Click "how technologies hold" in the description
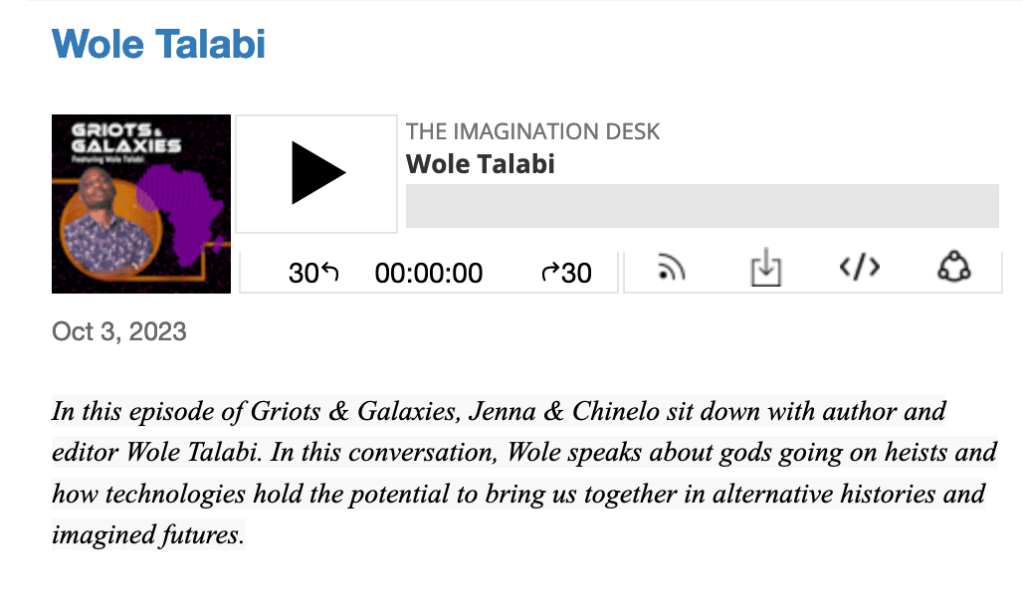Screen dimensions: 1023x613 tap(165, 494)
